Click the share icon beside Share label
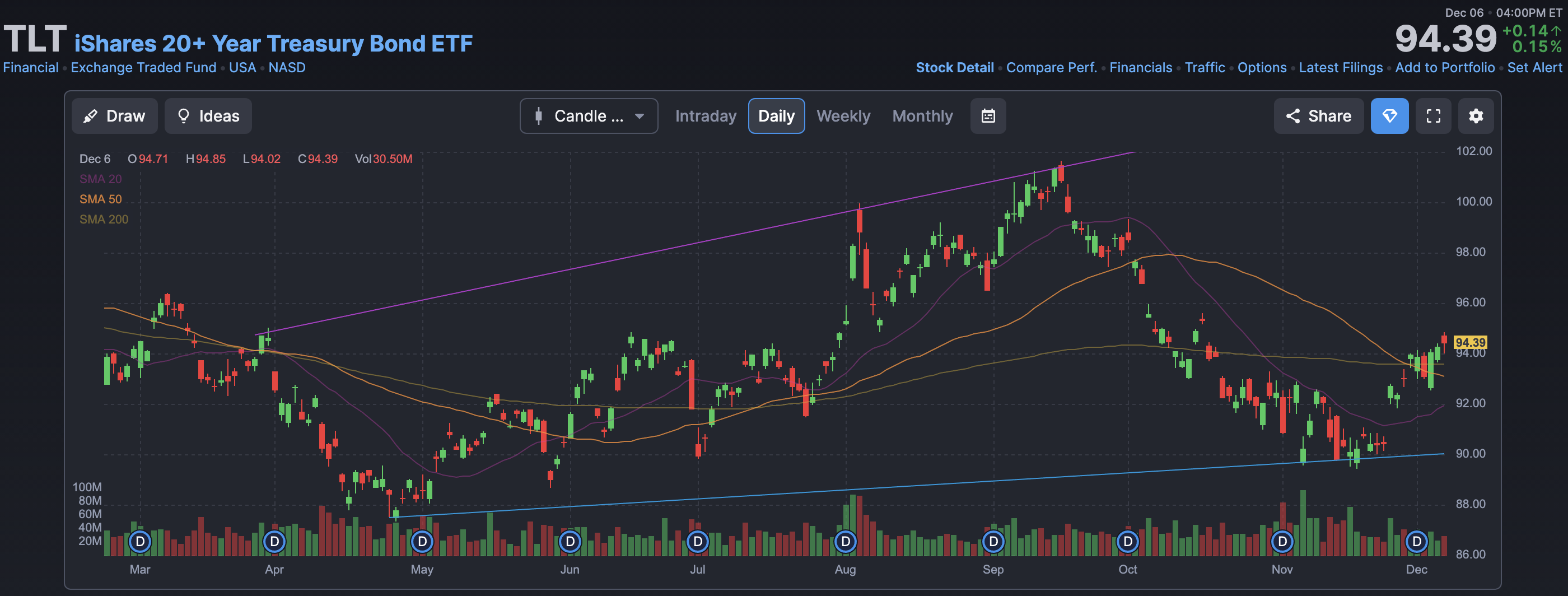The height and width of the screenshot is (596, 1568). coord(1293,115)
